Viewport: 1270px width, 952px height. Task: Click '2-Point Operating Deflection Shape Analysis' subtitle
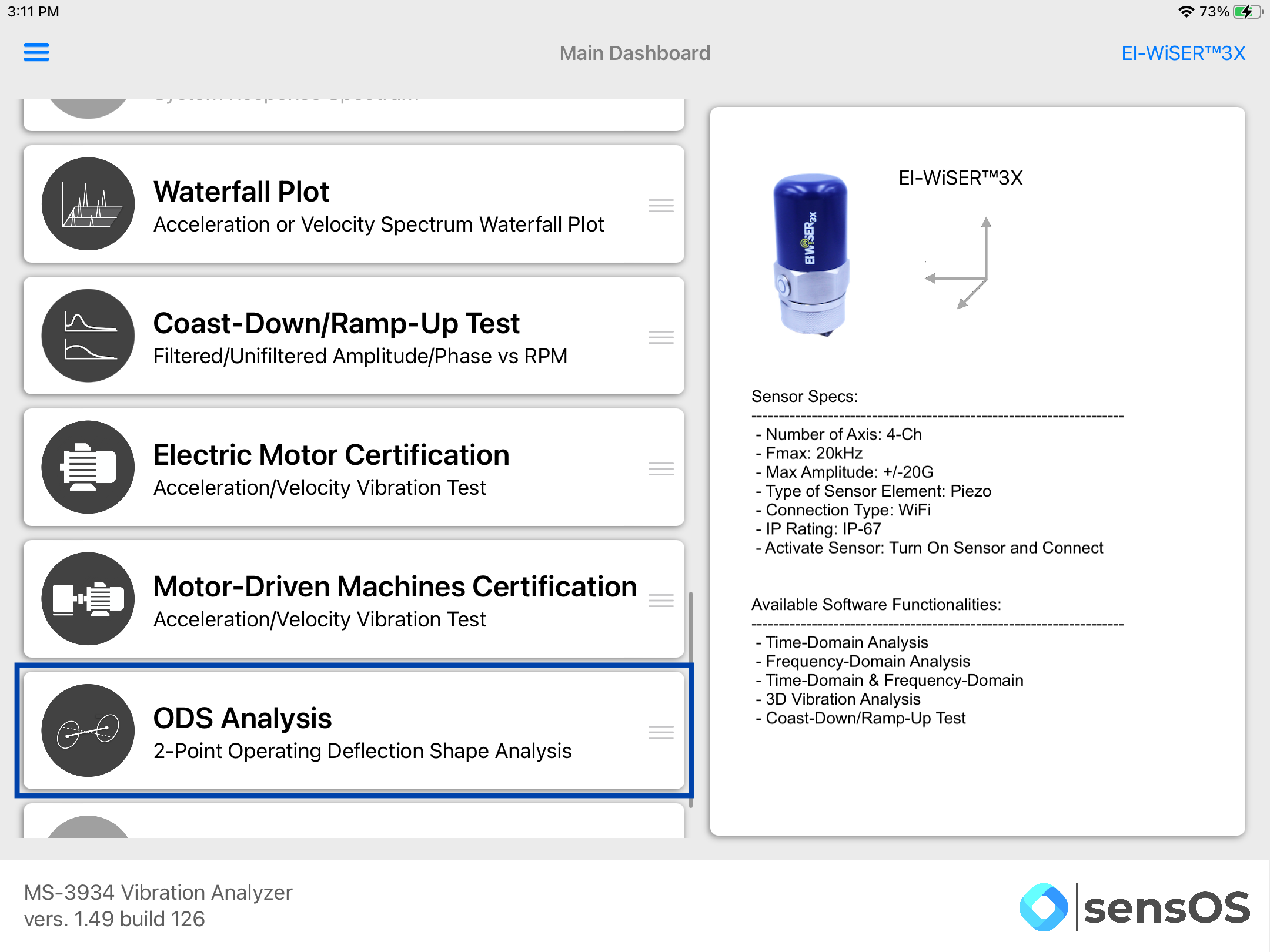[x=362, y=751]
